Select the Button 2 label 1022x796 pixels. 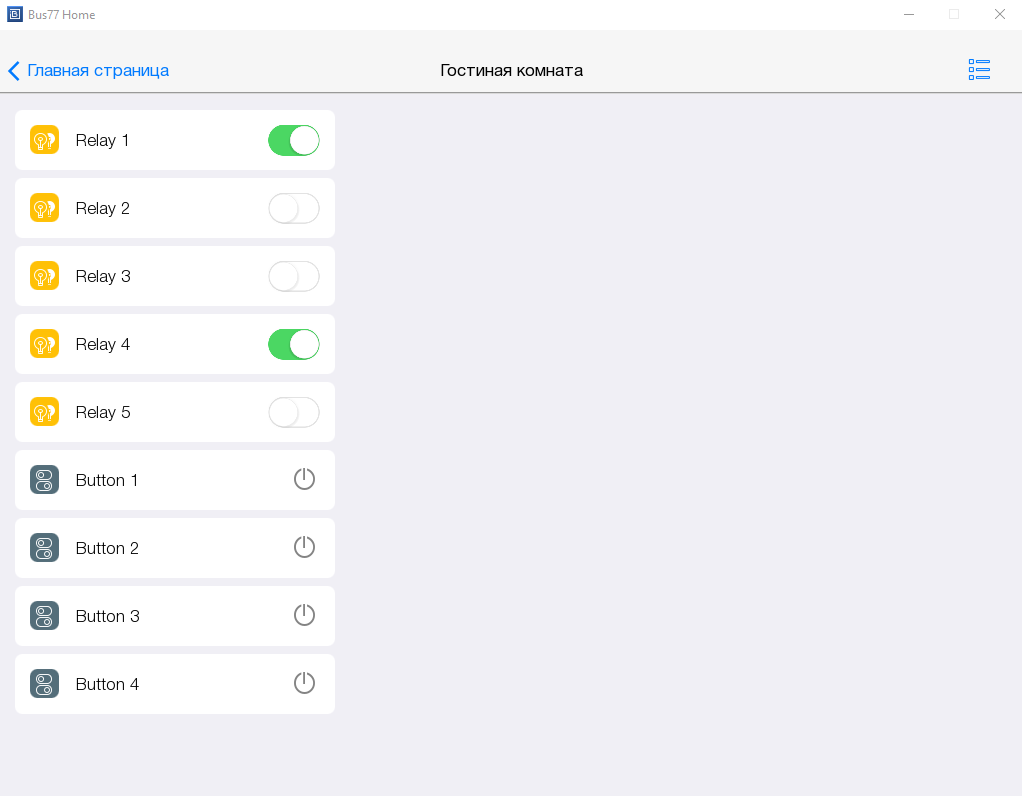coord(107,548)
